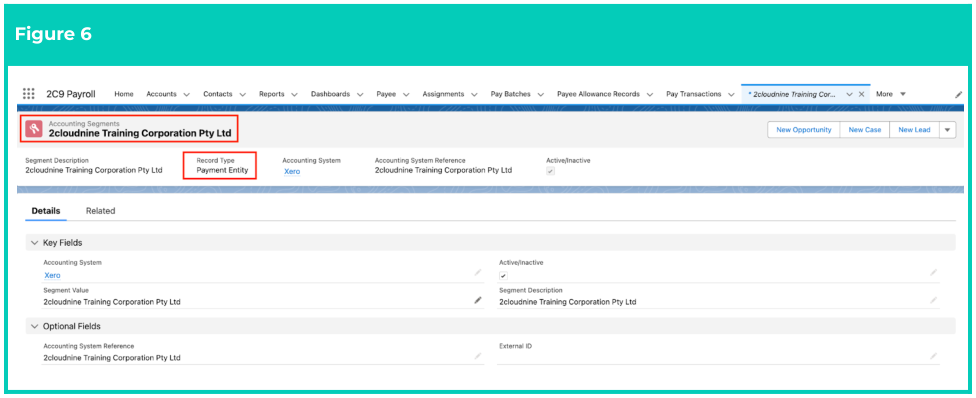Open the App Launcher grid icon

(x=29, y=94)
